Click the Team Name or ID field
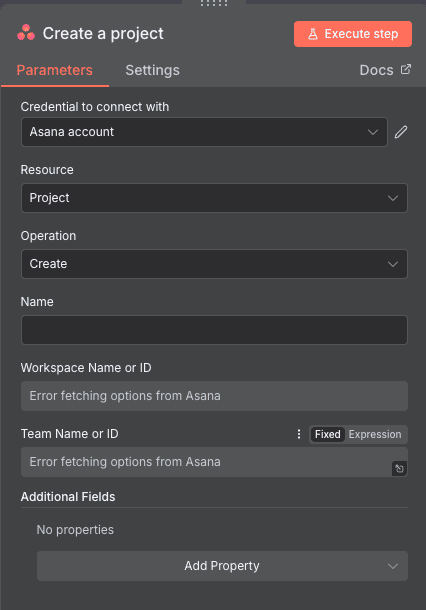This screenshot has width=426, height=610. tap(214, 462)
